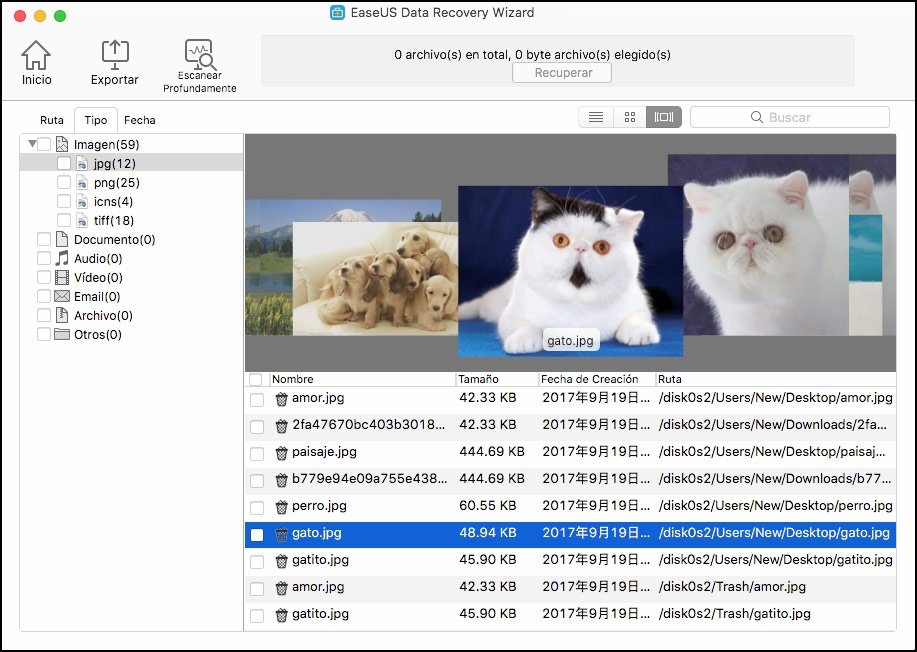The width and height of the screenshot is (917, 652).
Task: Click the 48.94 KB size cell
Action: (x=488, y=533)
